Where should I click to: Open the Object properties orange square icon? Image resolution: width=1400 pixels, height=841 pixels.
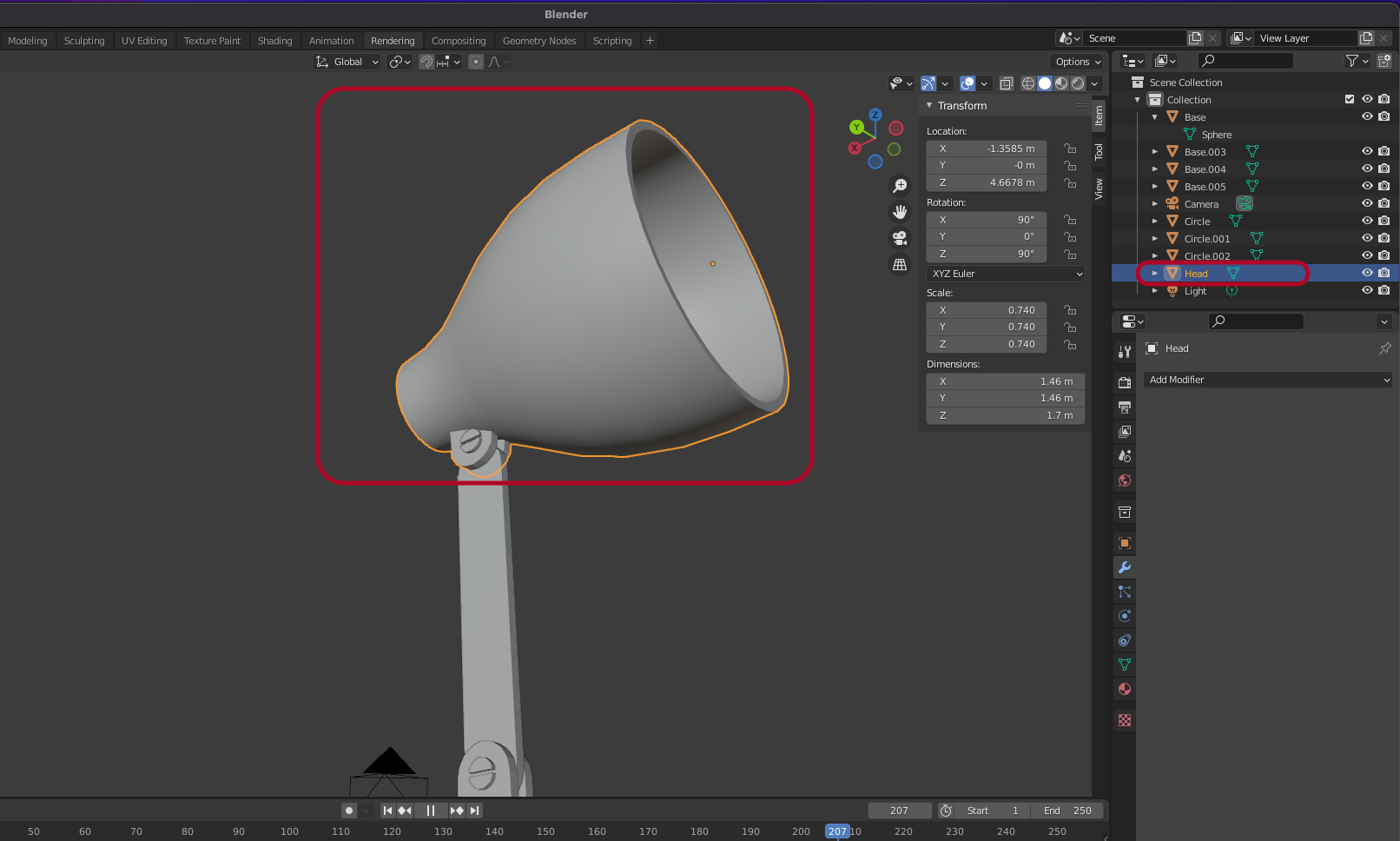pos(1125,543)
